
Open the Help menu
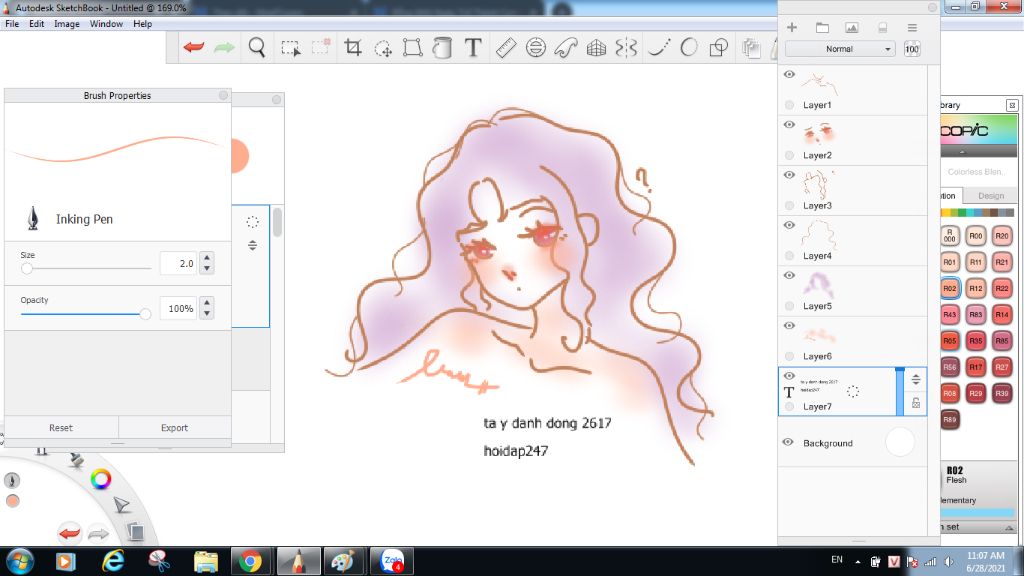click(142, 24)
